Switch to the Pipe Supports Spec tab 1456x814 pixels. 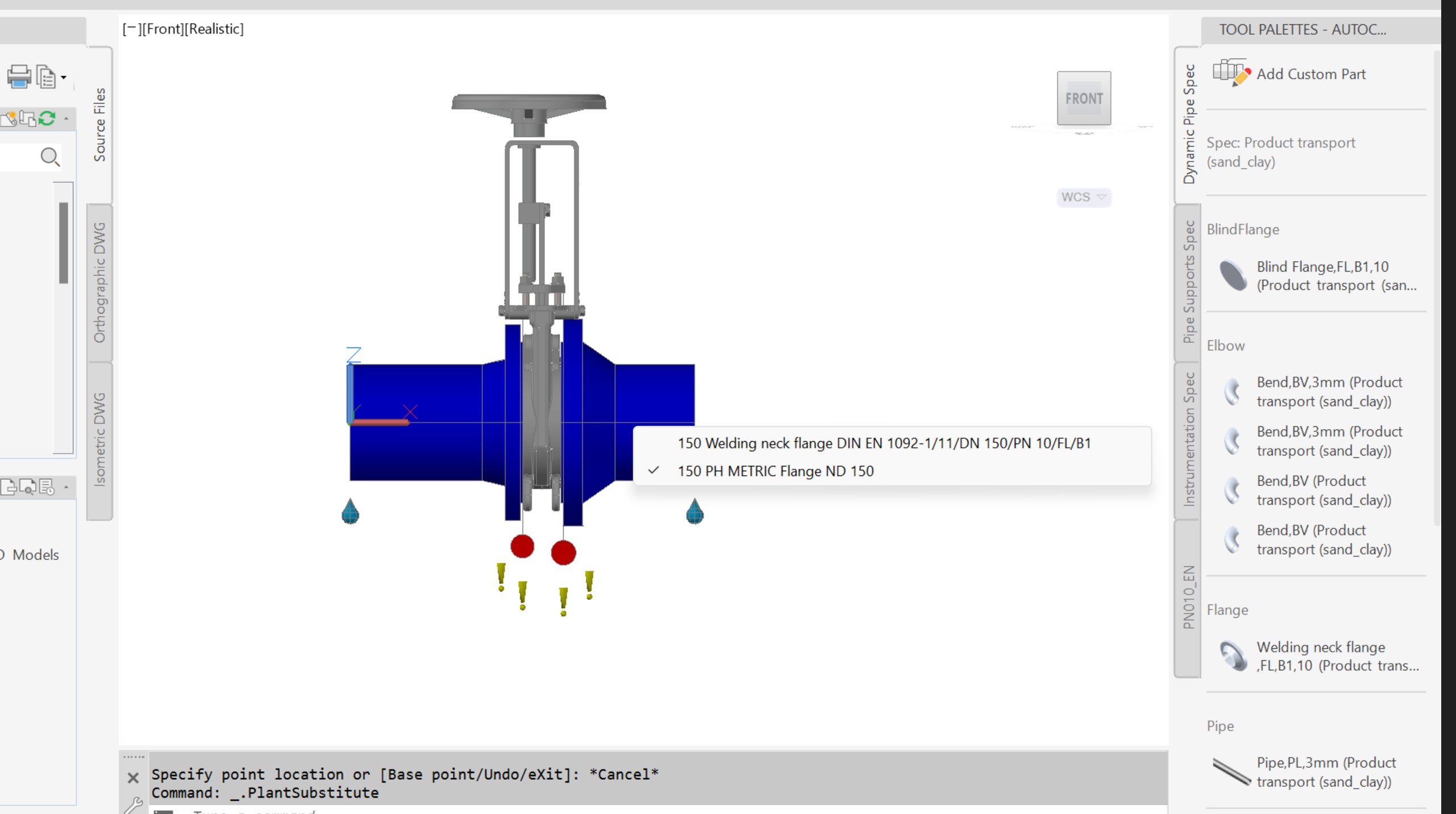(x=1188, y=282)
